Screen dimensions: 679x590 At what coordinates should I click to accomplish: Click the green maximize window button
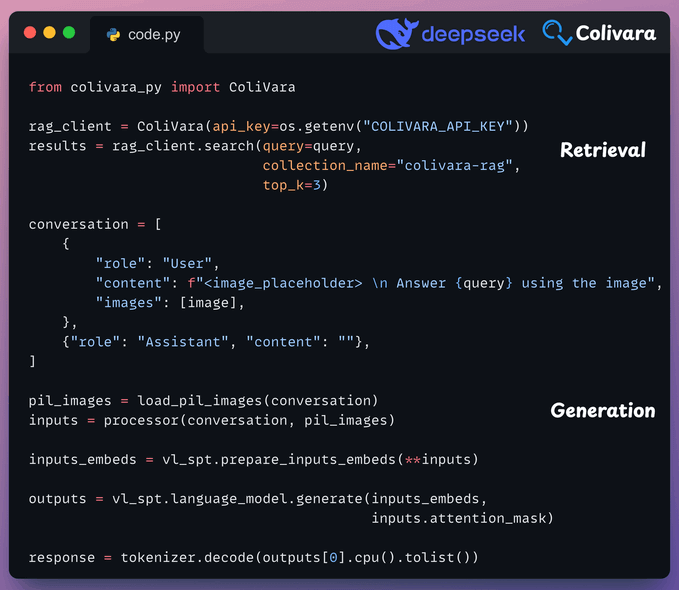pyautogui.click(x=69, y=32)
